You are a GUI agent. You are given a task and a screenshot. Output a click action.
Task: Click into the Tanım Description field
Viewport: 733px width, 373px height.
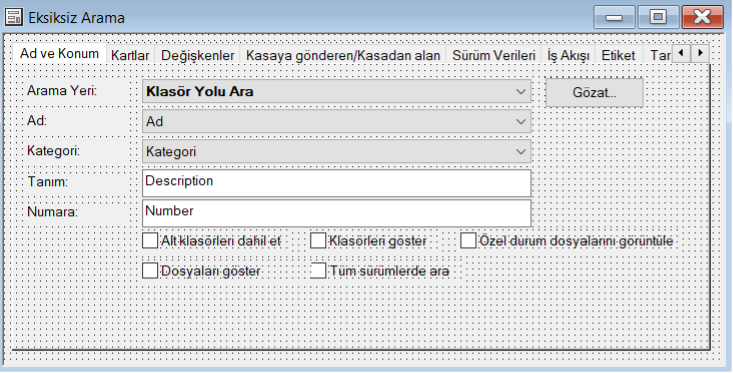[337, 183]
